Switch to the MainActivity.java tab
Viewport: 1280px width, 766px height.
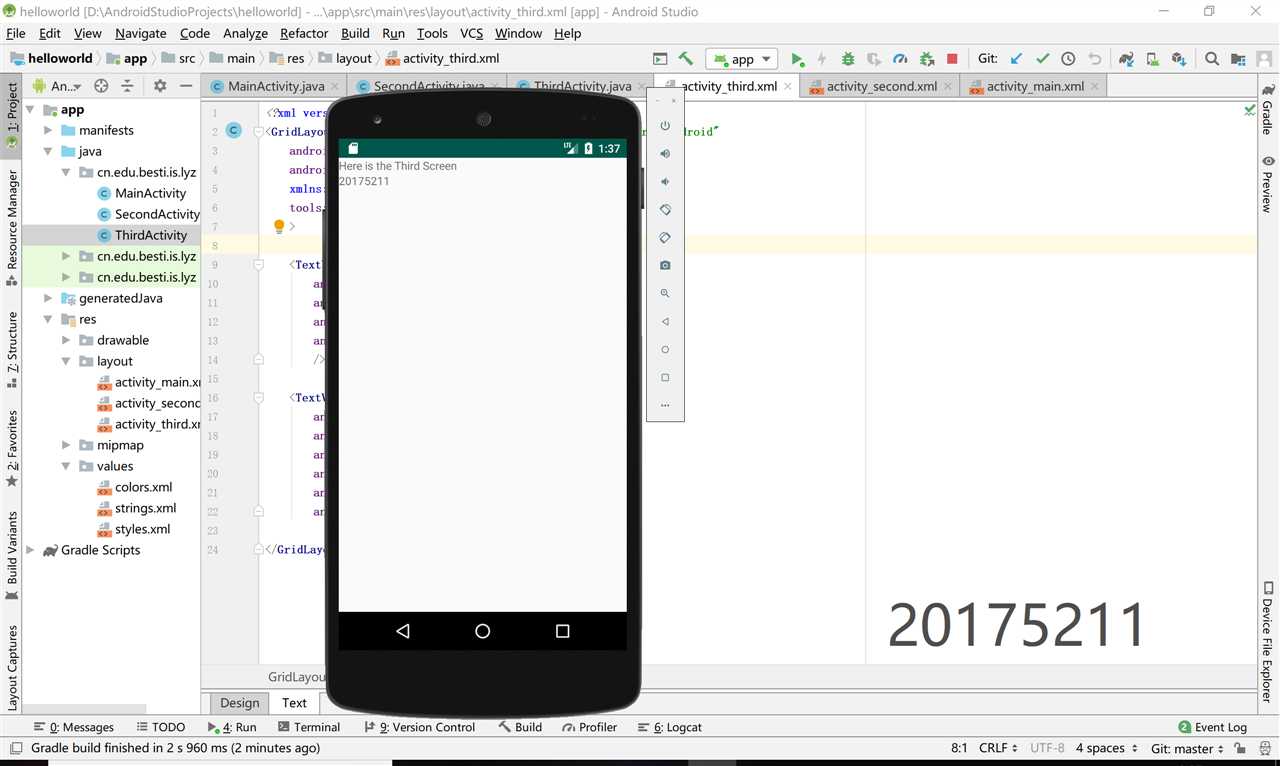point(275,86)
